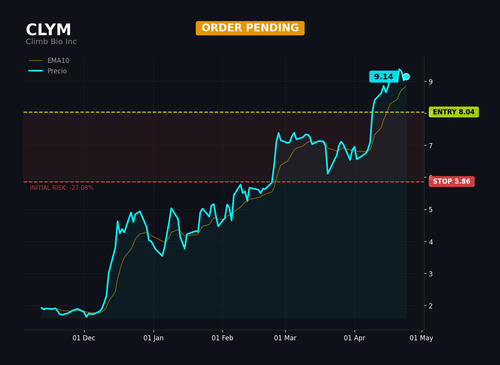Click the 9.14 current price label
This screenshot has height=365, width=500.
(384, 77)
